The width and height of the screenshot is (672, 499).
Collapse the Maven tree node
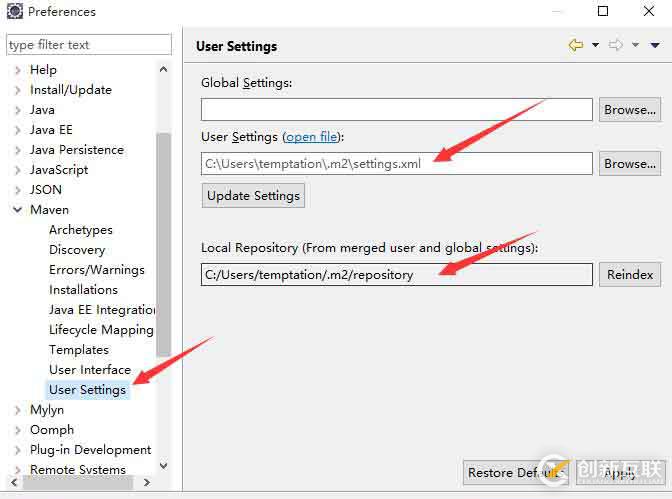(x=17, y=210)
